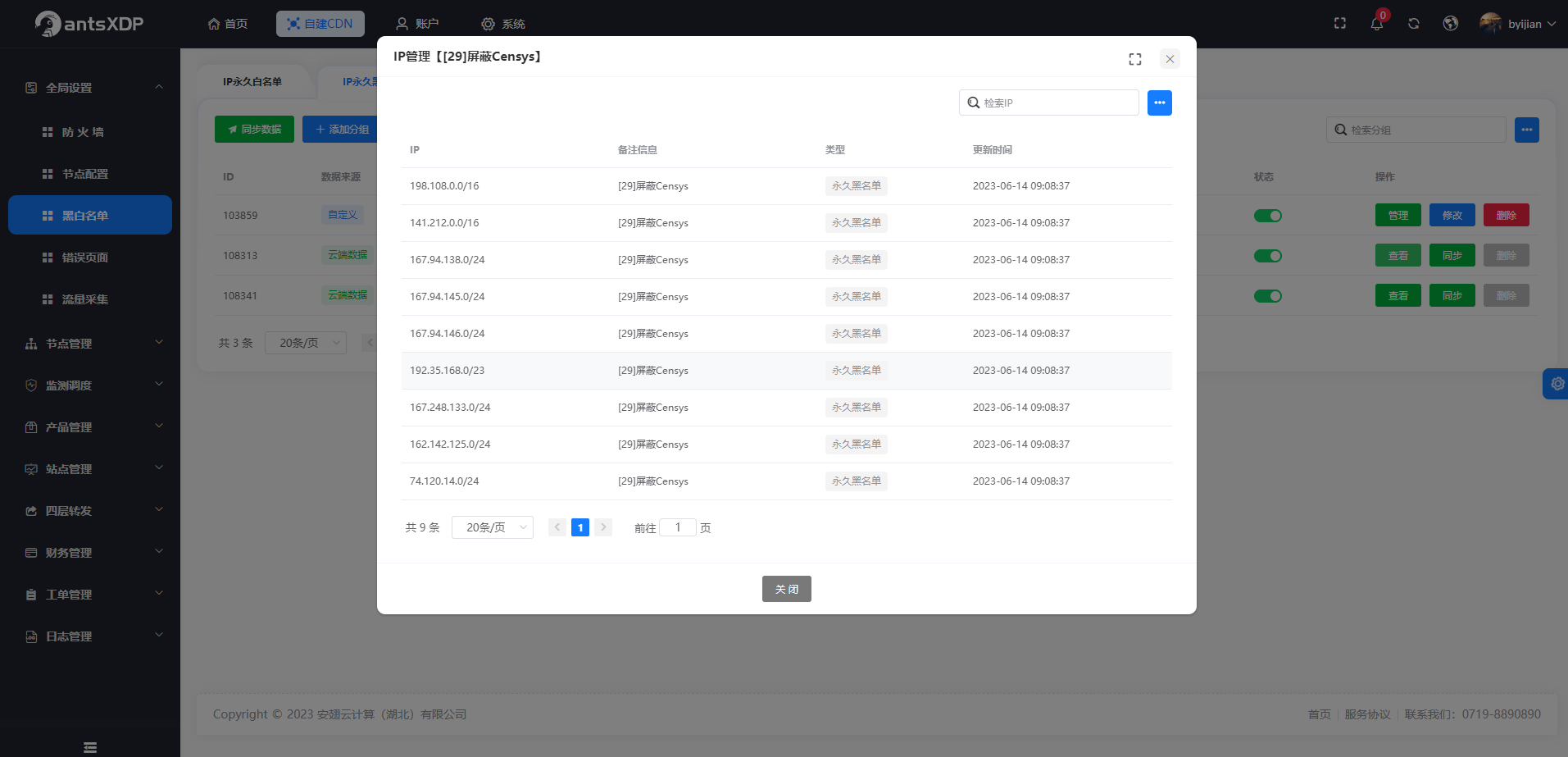Select the 自建CDN tab in top navigation
Viewport: 1568px width, 757px height.
[320, 24]
